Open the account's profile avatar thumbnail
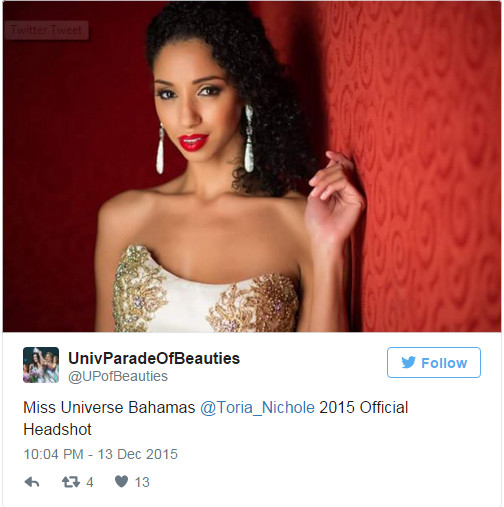The height and width of the screenshot is (507, 504). coord(41,365)
